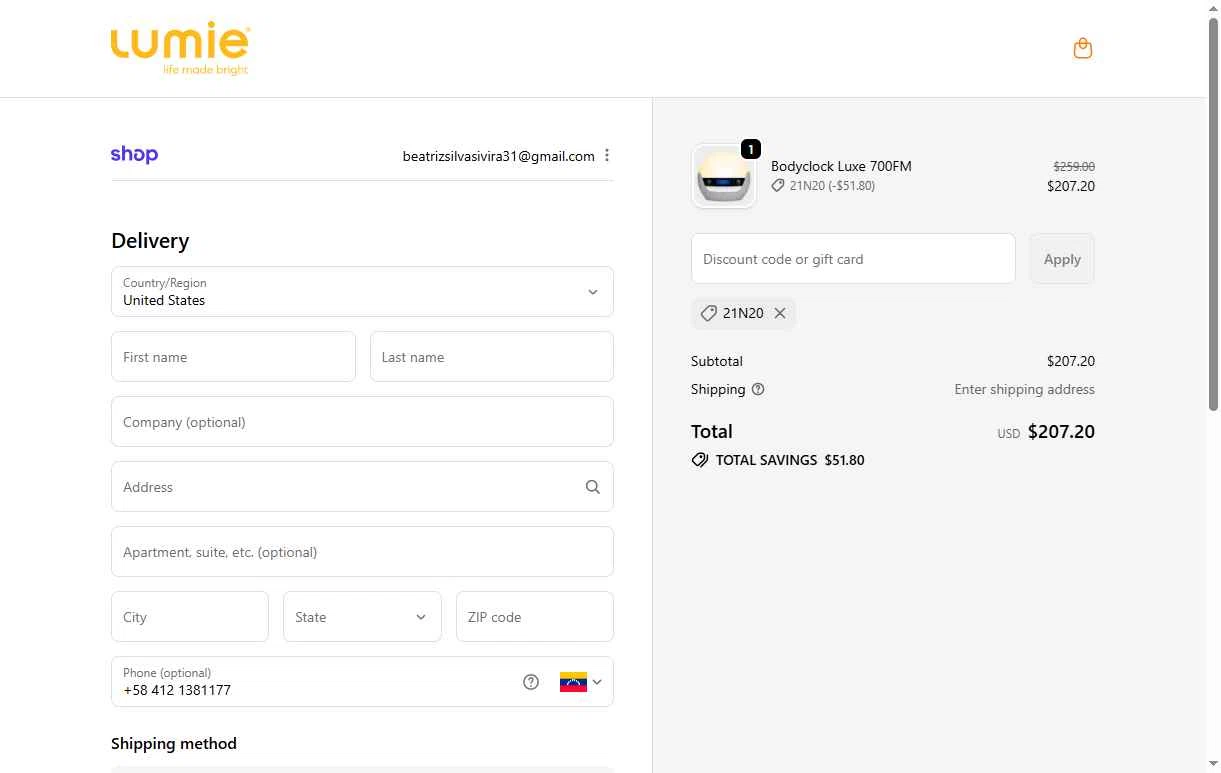
Task: Click the Delivery heading
Action: pos(150,241)
